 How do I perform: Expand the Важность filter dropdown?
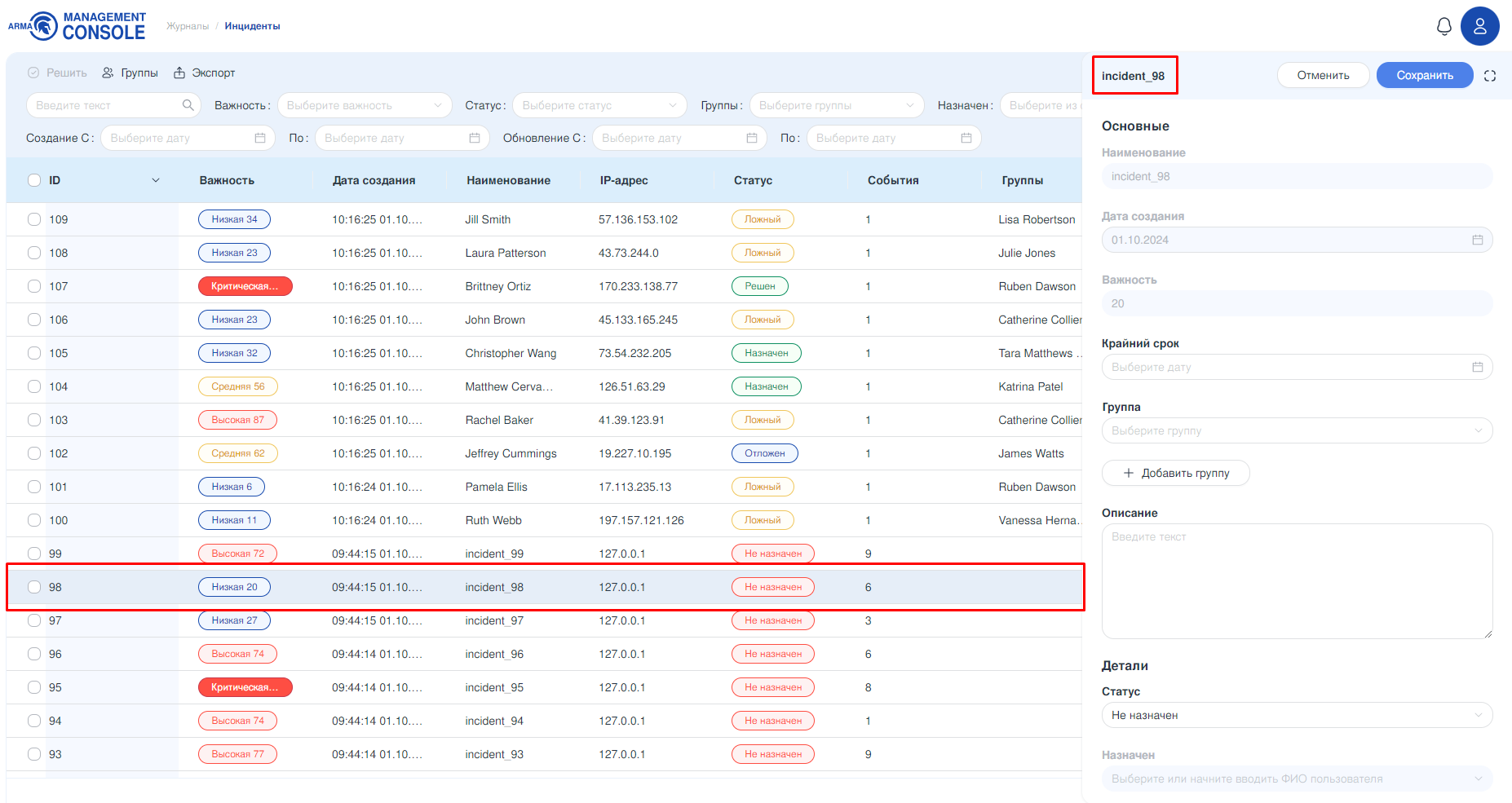click(364, 105)
